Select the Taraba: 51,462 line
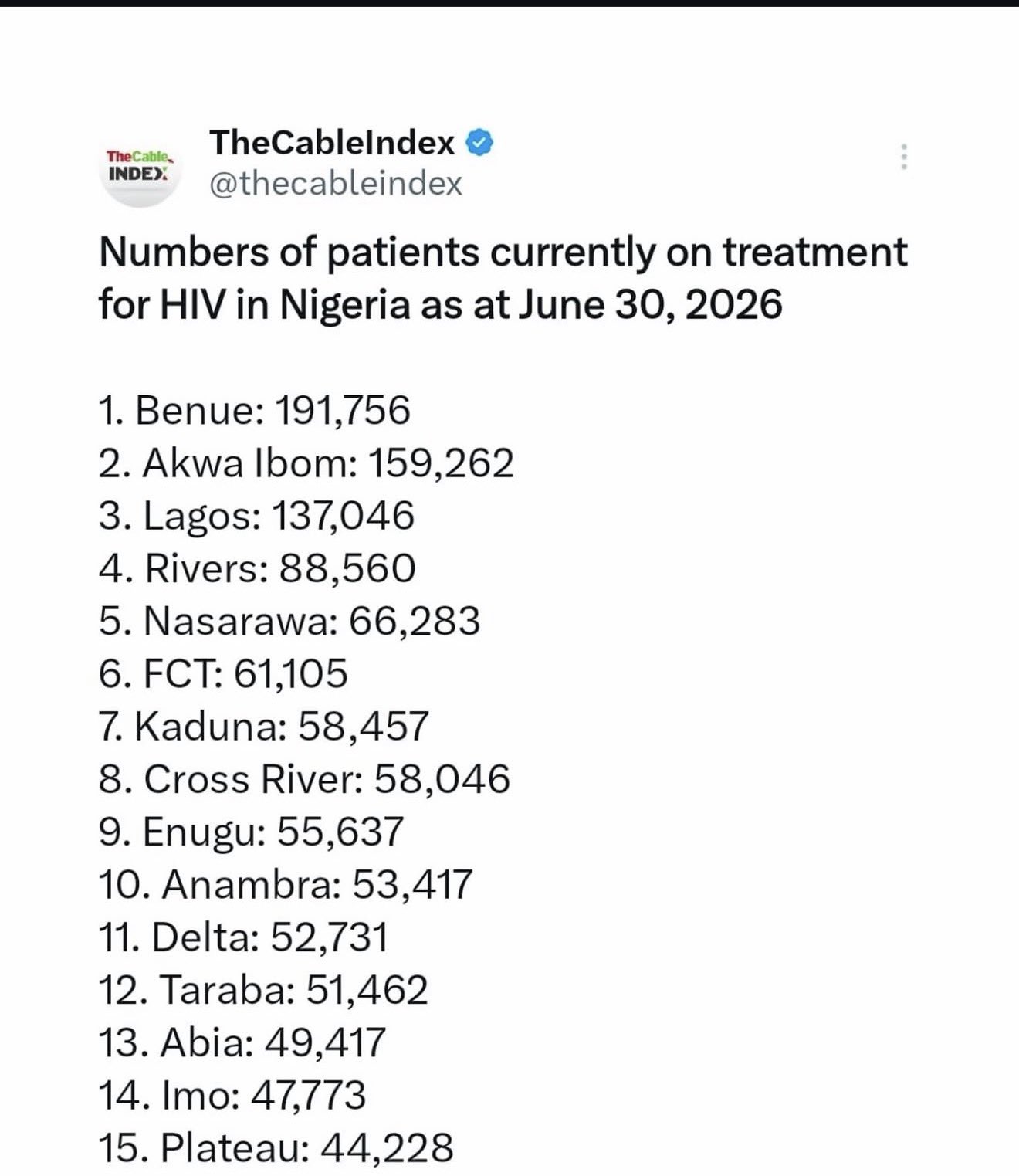1019x1176 pixels. [263, 989]
